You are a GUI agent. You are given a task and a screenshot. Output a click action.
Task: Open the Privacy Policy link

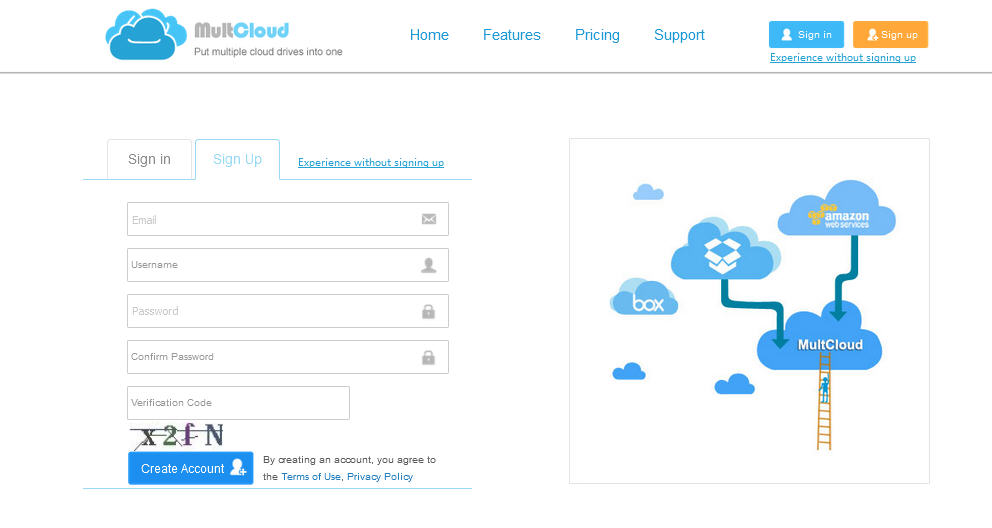tap(380, 477)
